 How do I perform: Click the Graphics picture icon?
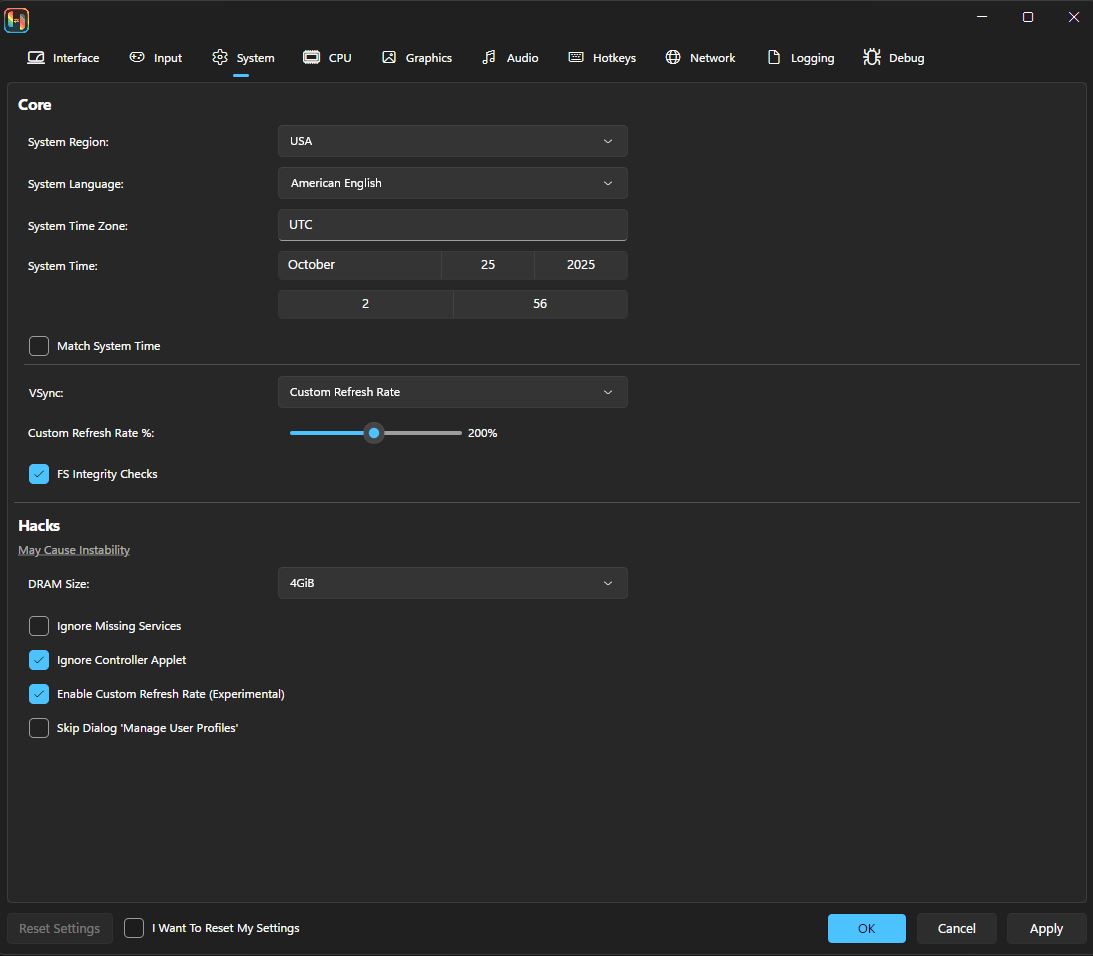(x=389, y=58)
